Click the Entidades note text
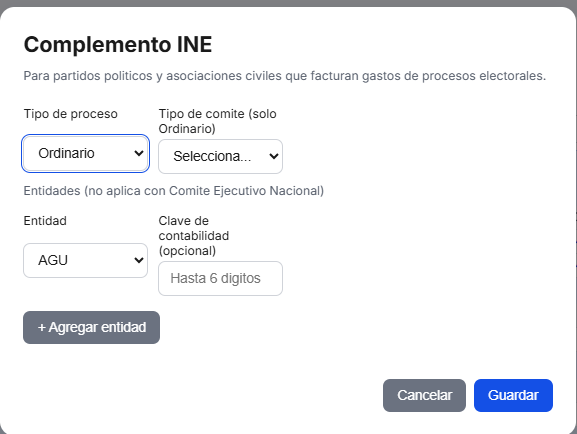The image size is (577, 434). (174, 191)
